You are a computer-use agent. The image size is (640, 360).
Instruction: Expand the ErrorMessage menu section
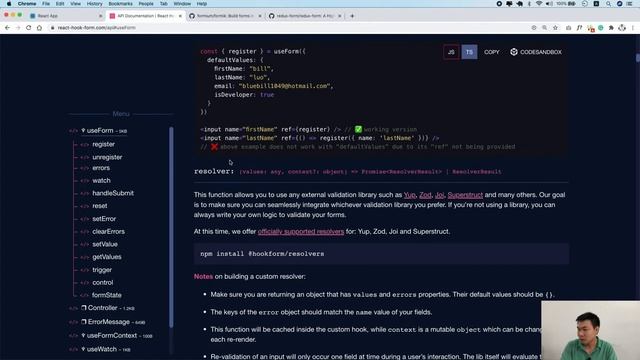[113, 322]
